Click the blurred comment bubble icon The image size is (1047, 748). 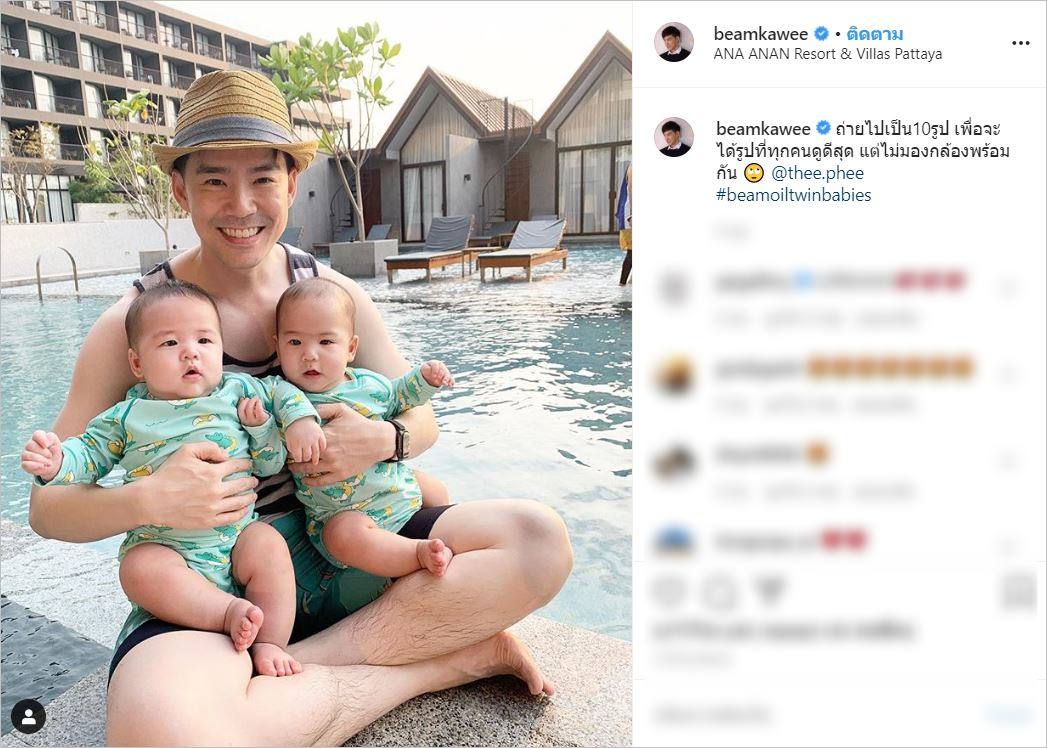coord(720,591)
